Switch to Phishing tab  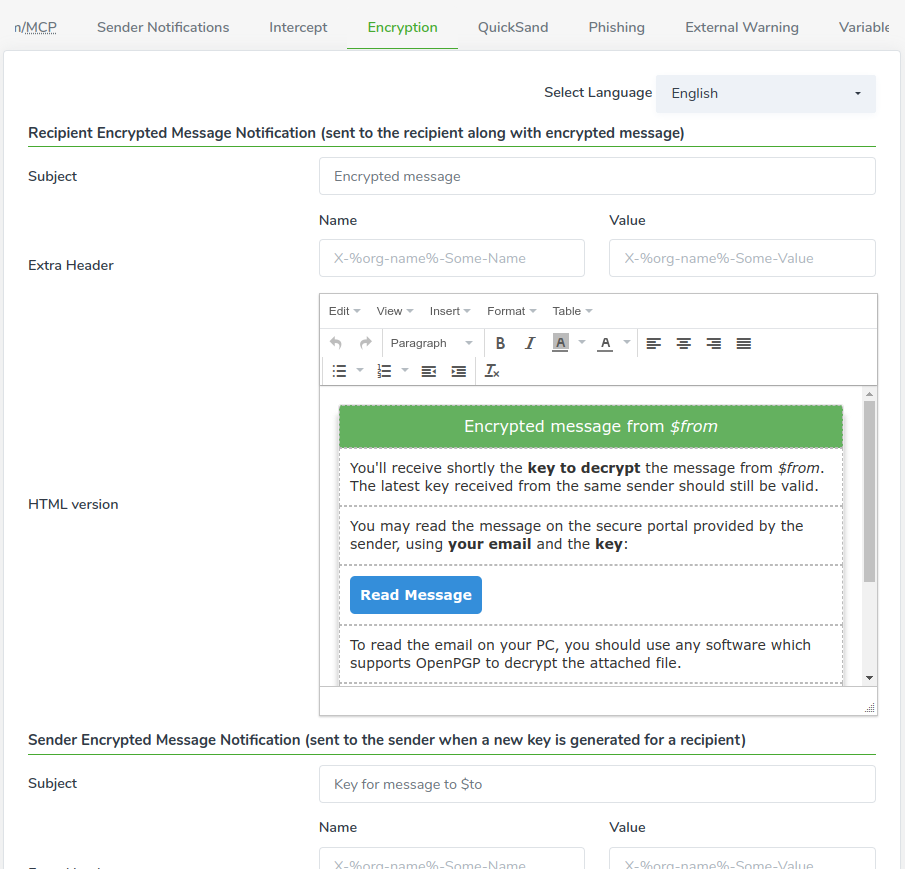pos(616,27)
